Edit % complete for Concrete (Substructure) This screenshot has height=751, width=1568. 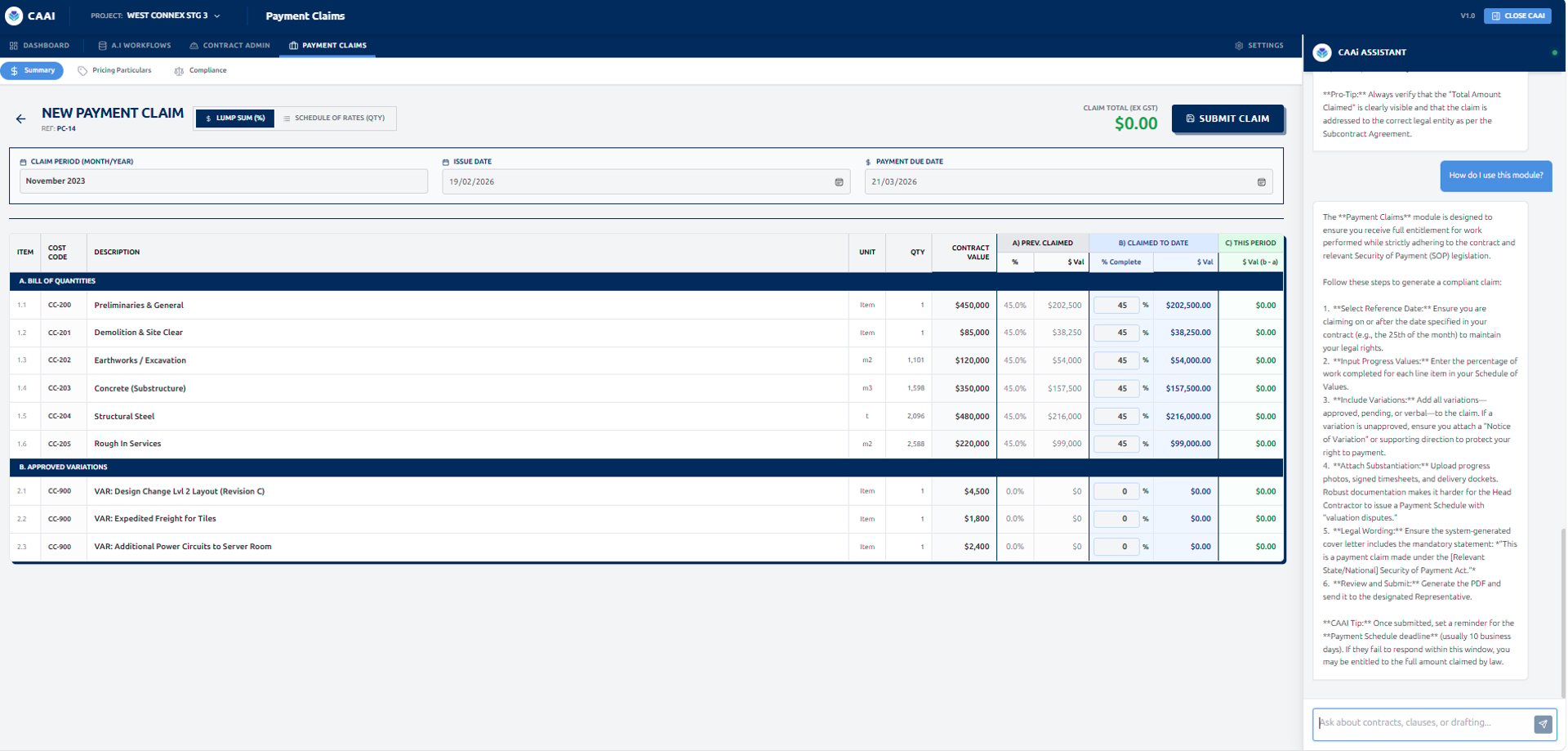click(x=1116, y=388)
